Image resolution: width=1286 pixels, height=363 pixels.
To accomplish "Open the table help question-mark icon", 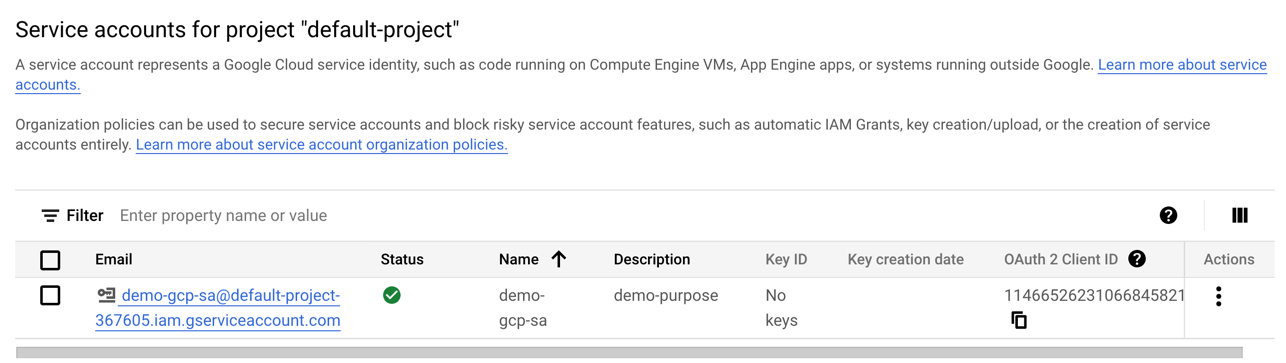I will pos(1168,215).
